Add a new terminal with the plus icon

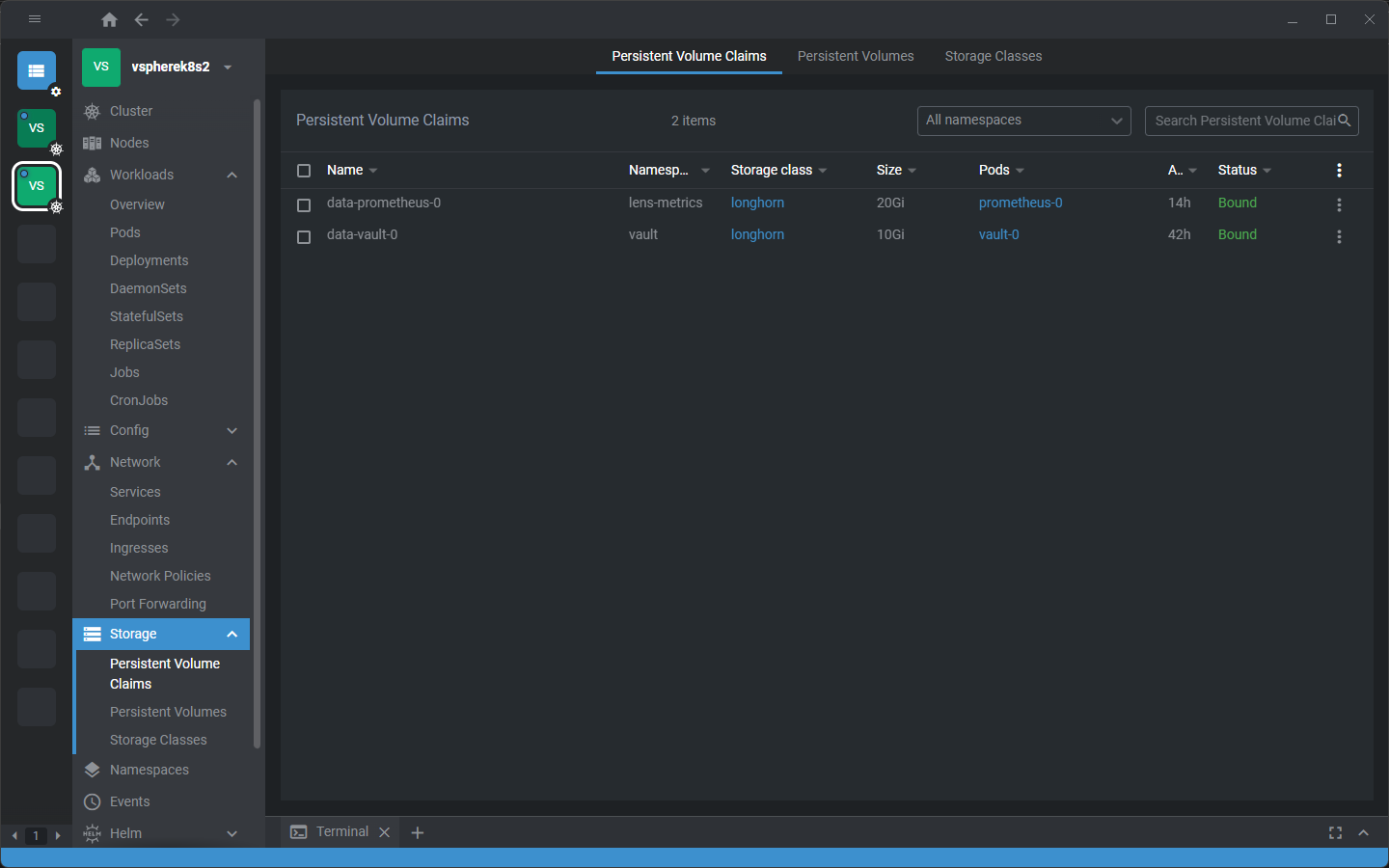(x=417, y=831)
